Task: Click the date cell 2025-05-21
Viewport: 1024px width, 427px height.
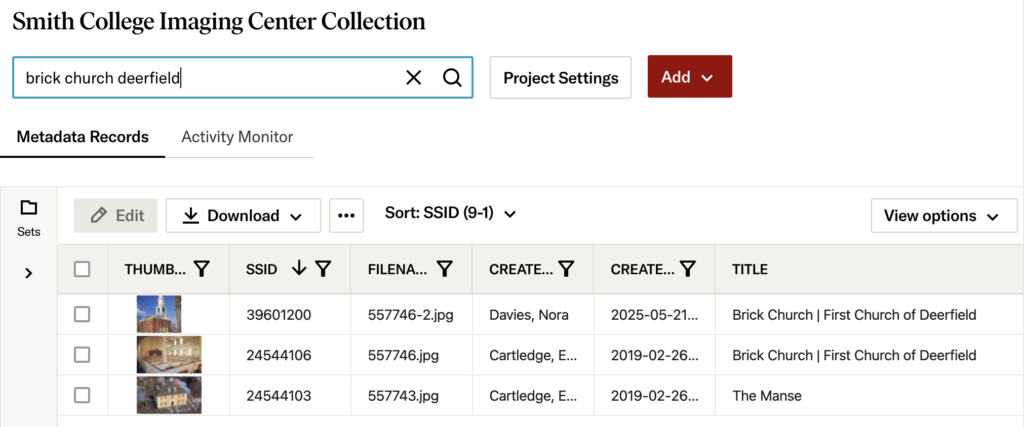Action: 654,315
